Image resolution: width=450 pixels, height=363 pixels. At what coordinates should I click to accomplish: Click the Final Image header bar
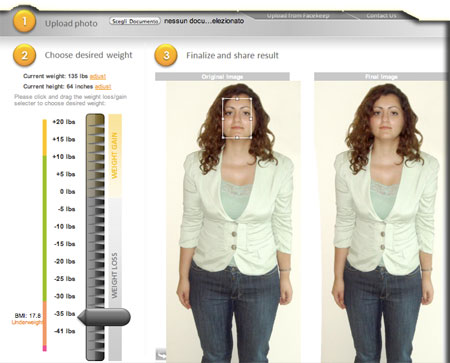[x=381, y=77]
